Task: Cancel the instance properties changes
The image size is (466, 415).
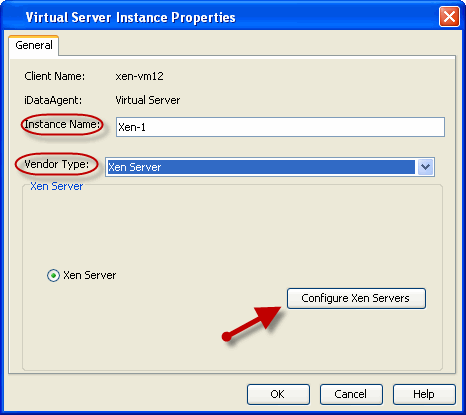Action: 351,394
